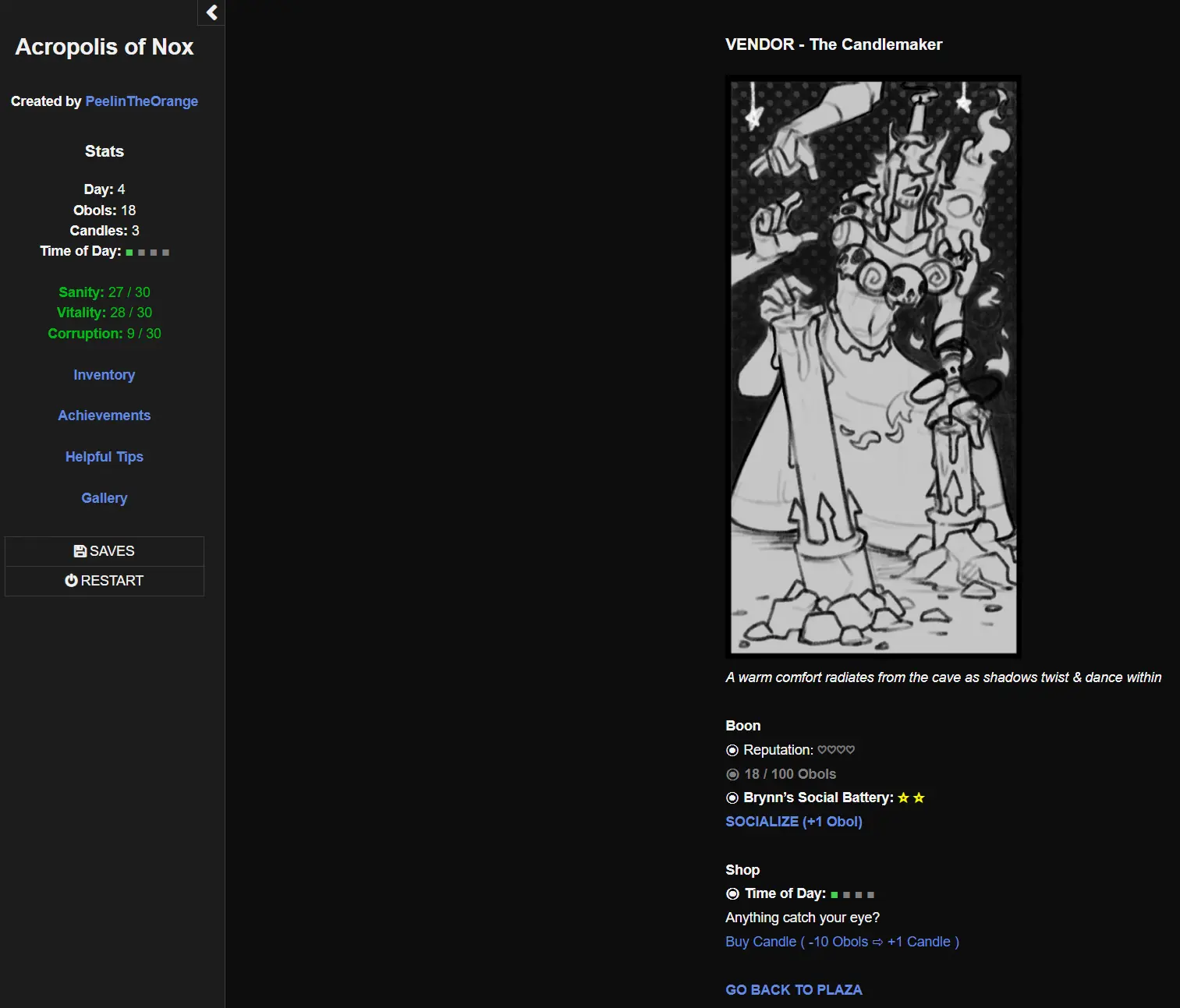
Task: Click the circle icon beside Brynn's Social Battery
Action: tap(732, 798)
